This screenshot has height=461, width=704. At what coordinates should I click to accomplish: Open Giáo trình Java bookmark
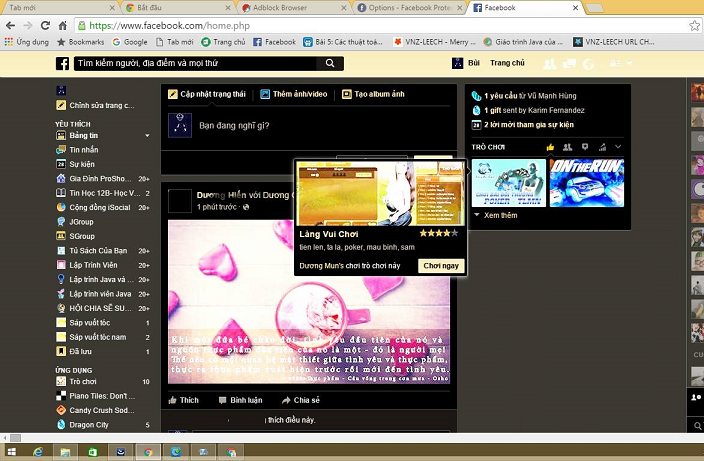tap(523, 42)
